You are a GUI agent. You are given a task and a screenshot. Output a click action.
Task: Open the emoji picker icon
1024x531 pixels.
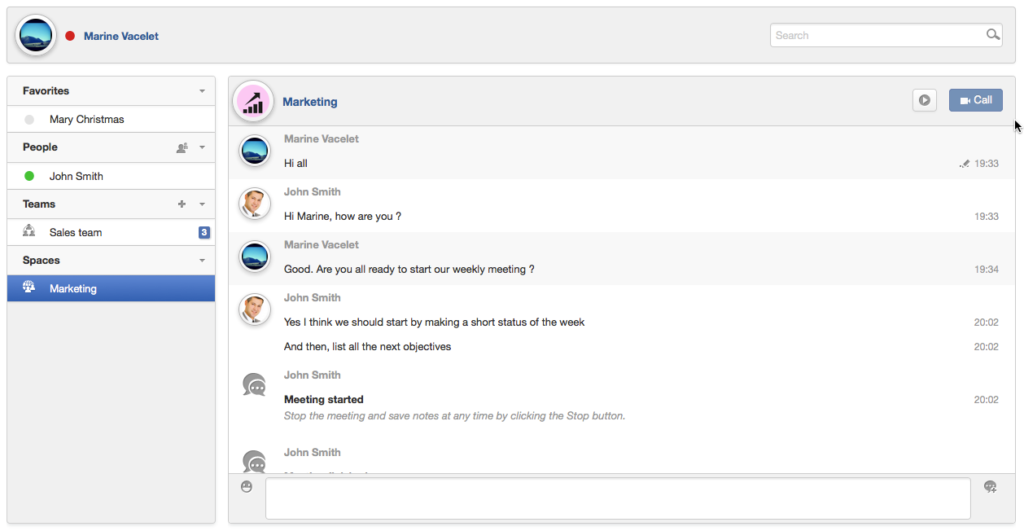[x=246, y=487]
